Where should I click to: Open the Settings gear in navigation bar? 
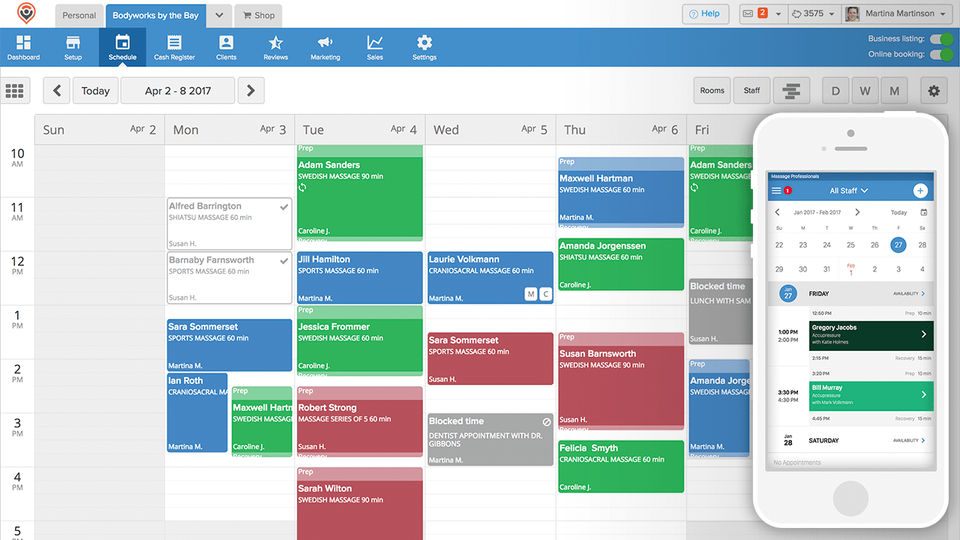[x=424, y=47]
